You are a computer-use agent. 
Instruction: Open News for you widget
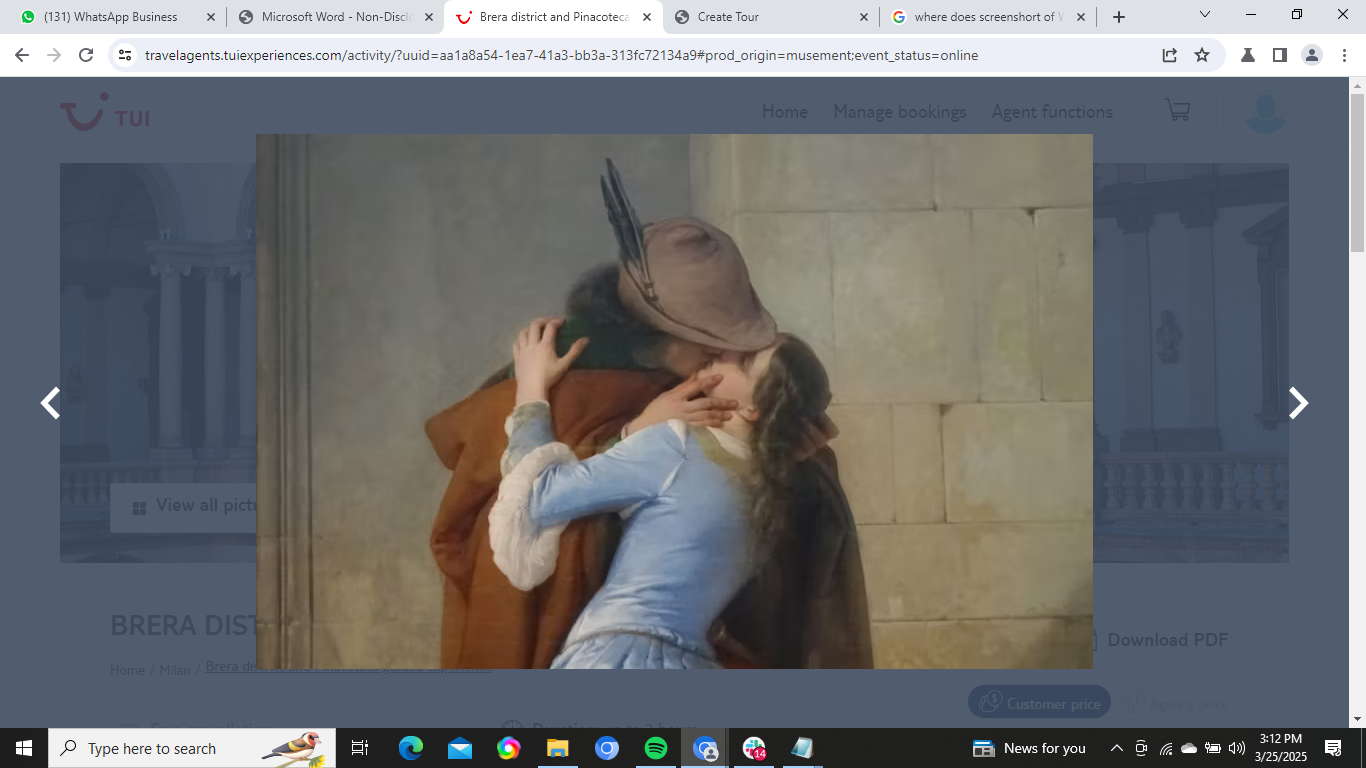click(1029, 748)
